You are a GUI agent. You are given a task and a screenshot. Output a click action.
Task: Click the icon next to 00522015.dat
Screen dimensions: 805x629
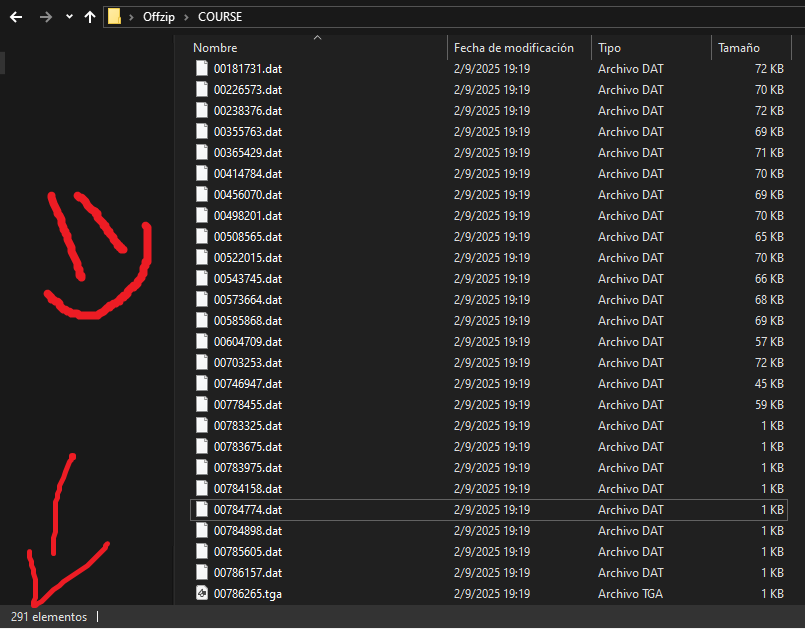pyautogui.click(x=202, y=258)
